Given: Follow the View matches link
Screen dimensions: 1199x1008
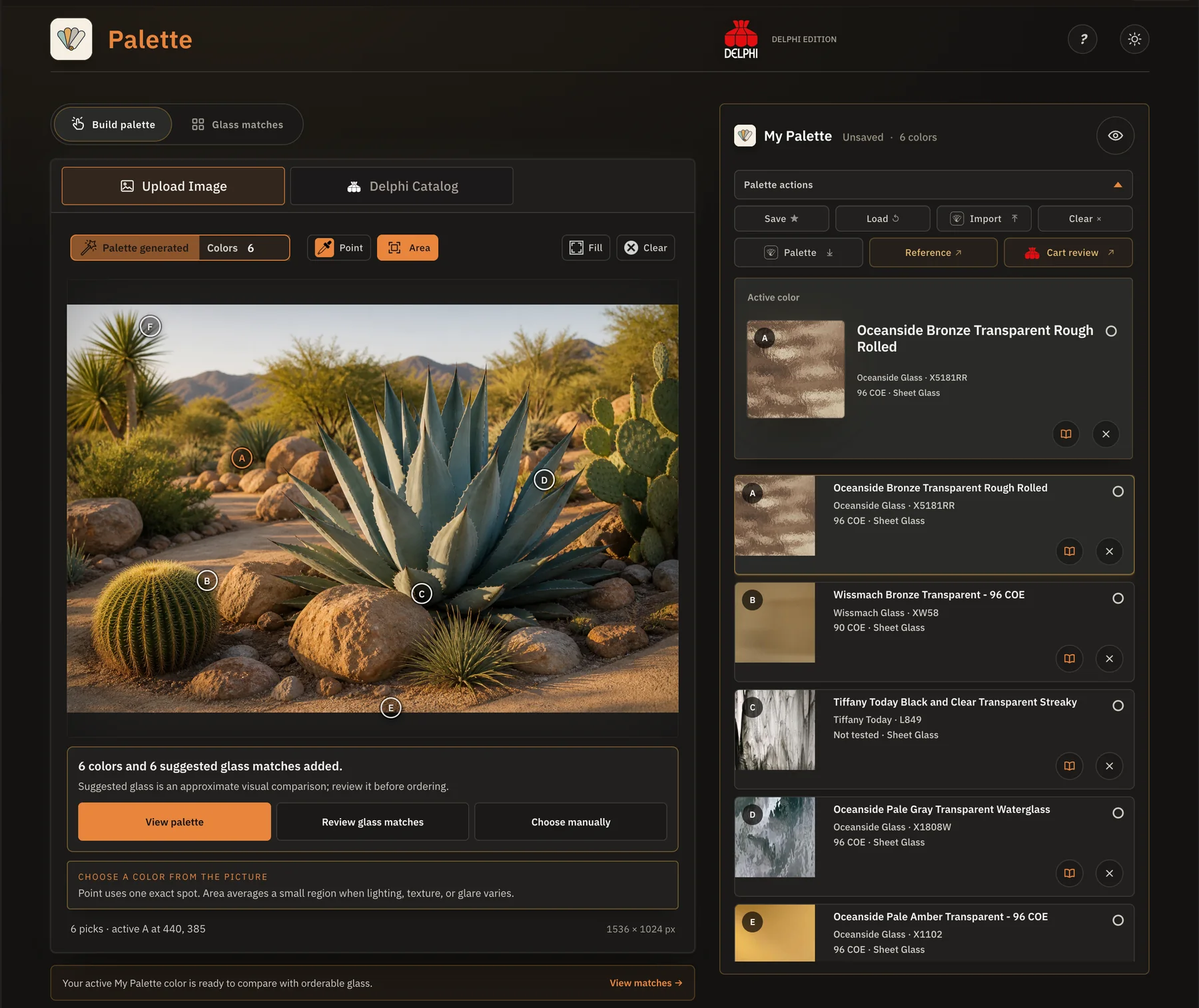Looking at the screenshot, I should pyautogui.click(x=645, y=983).
